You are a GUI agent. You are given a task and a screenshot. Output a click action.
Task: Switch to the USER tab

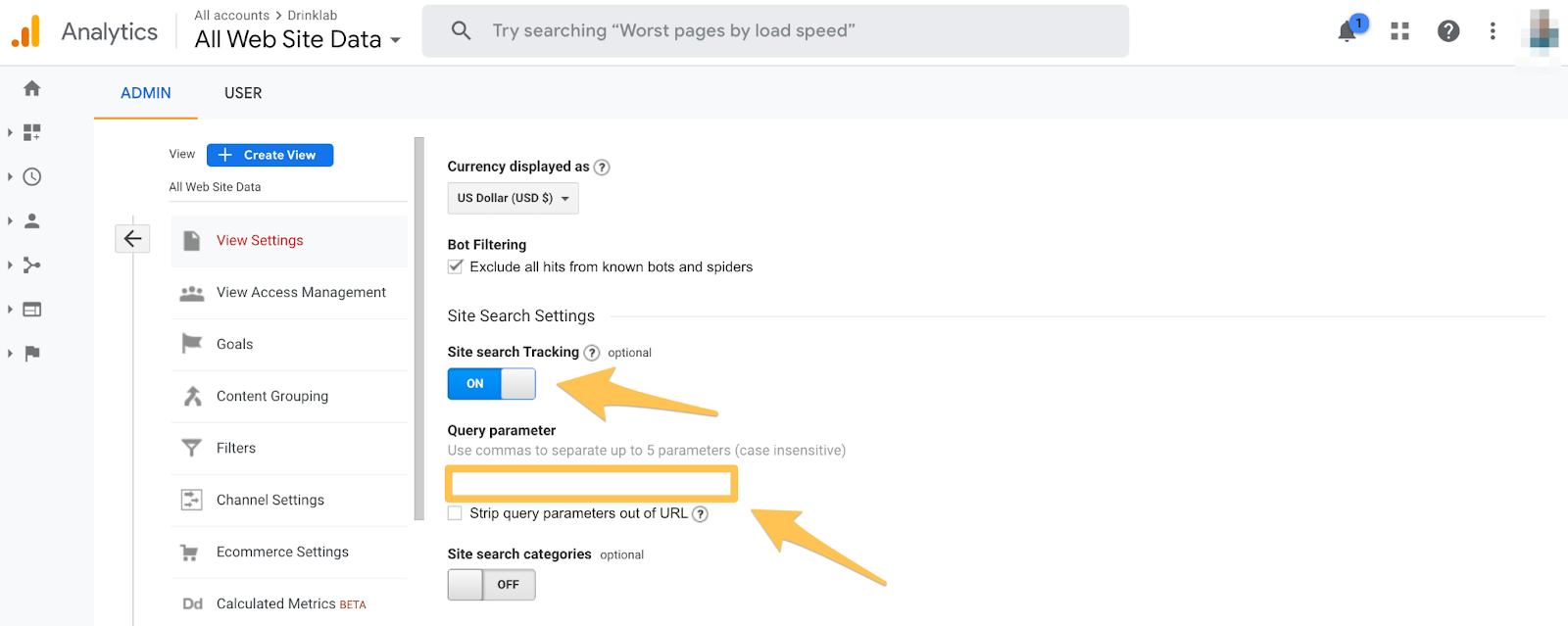pos(243,93)
